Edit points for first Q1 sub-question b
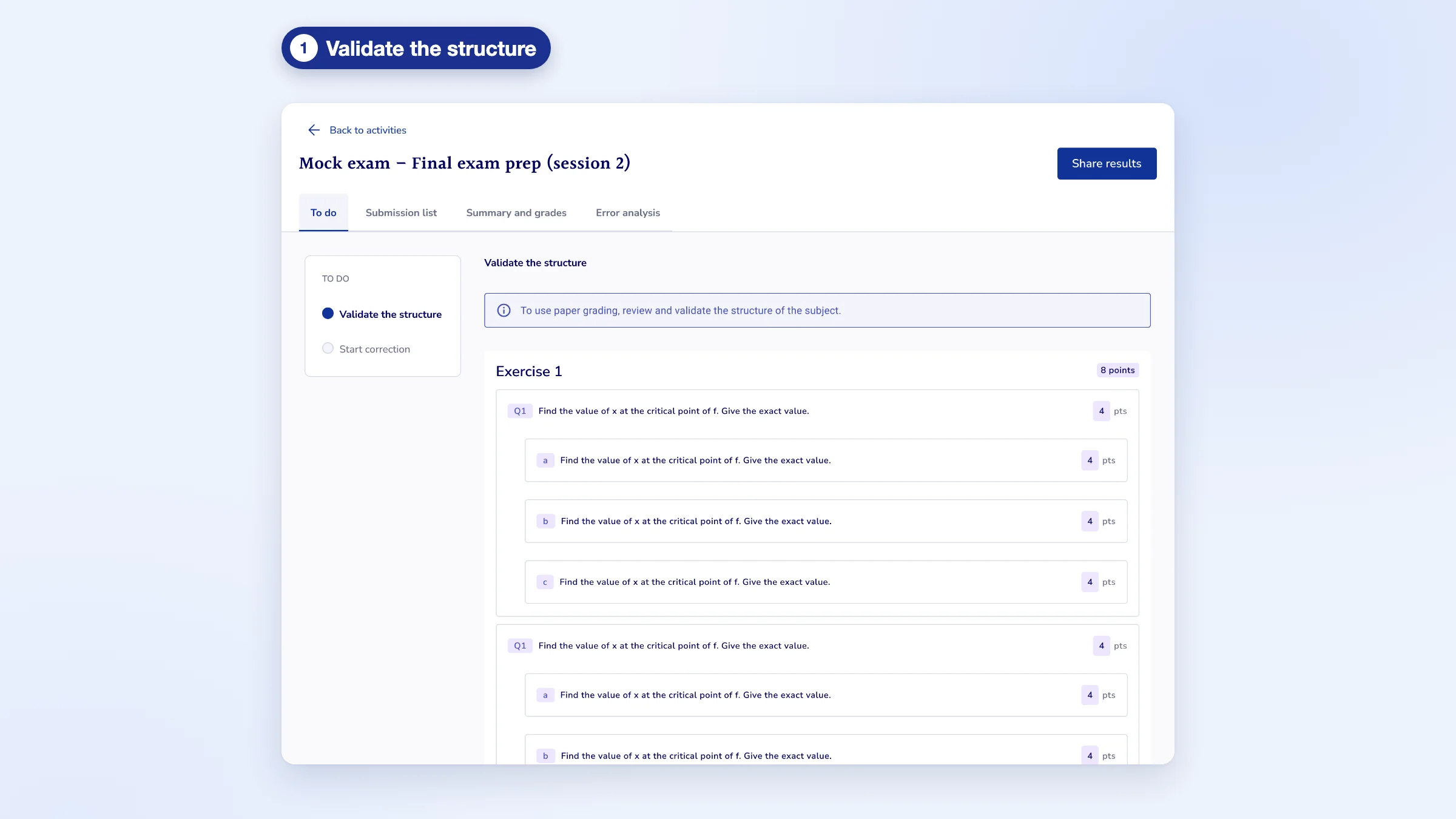This screenshot has height=819, width=1456. click(1090, 521)
